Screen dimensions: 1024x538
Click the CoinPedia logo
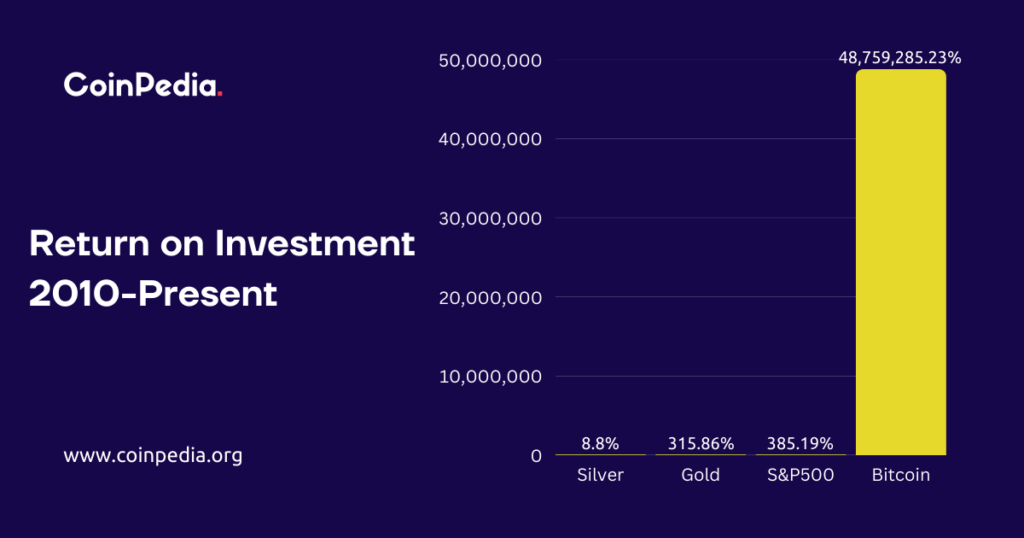pos(143,86)
